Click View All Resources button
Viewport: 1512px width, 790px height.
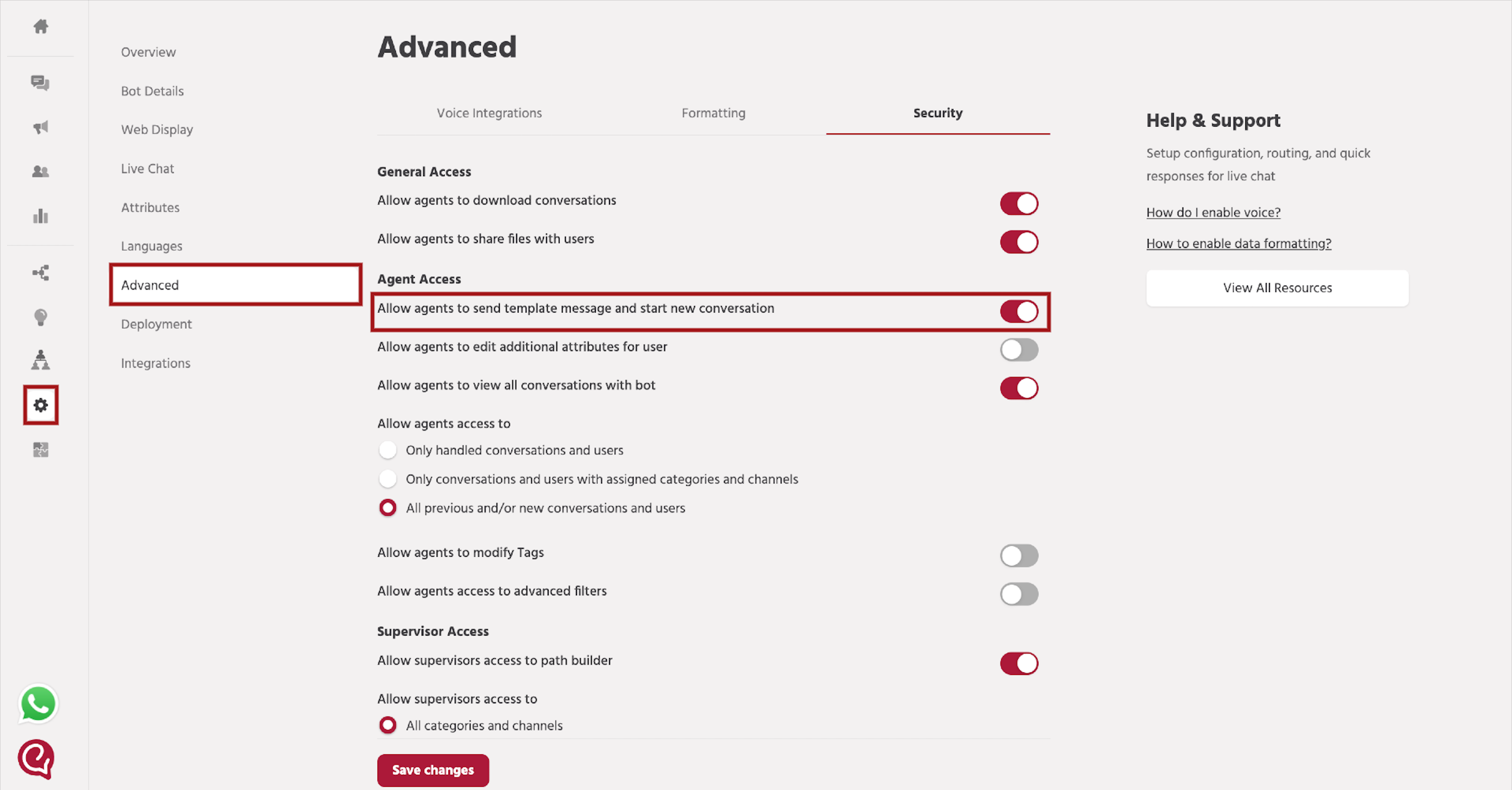[1277, 288]
